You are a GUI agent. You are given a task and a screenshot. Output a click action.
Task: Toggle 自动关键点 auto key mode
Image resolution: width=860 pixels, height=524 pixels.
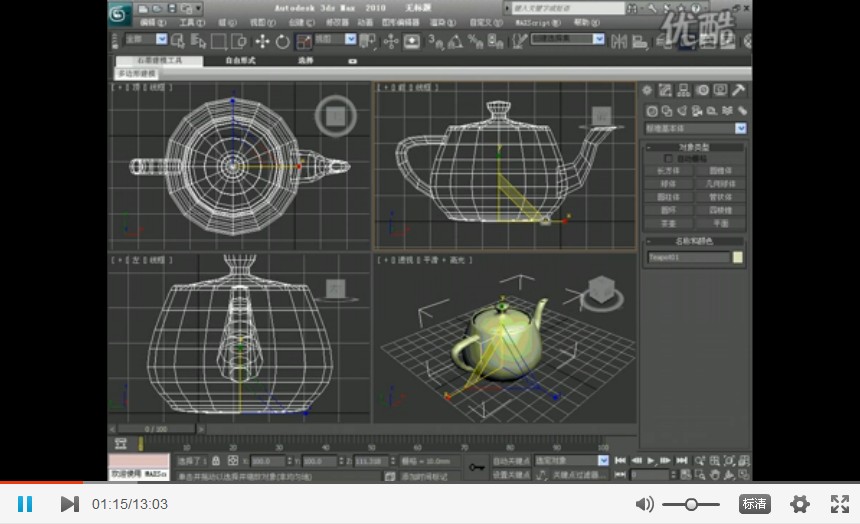(x=511, y=461)
